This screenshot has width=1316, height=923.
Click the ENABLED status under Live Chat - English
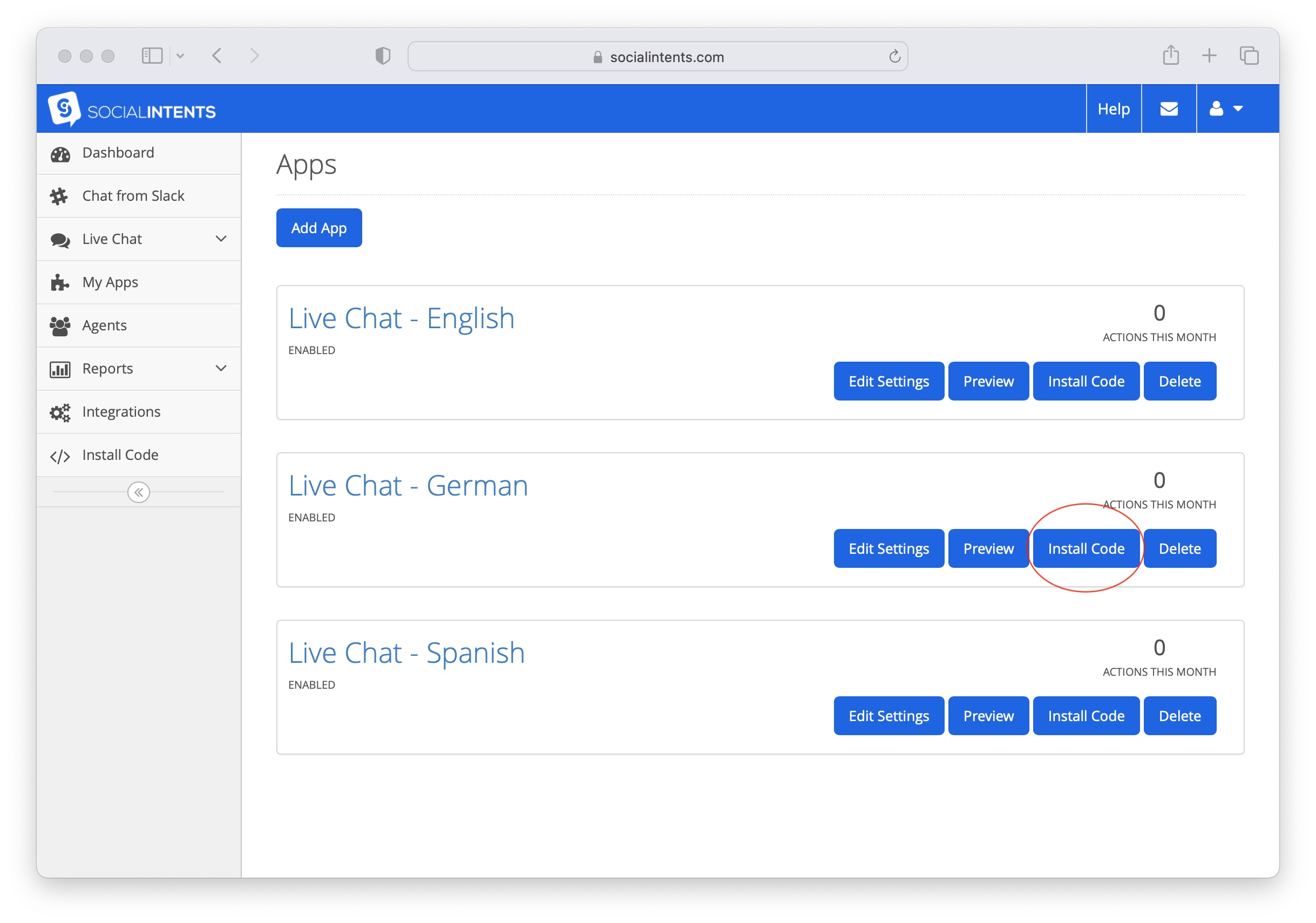(312, 350)
